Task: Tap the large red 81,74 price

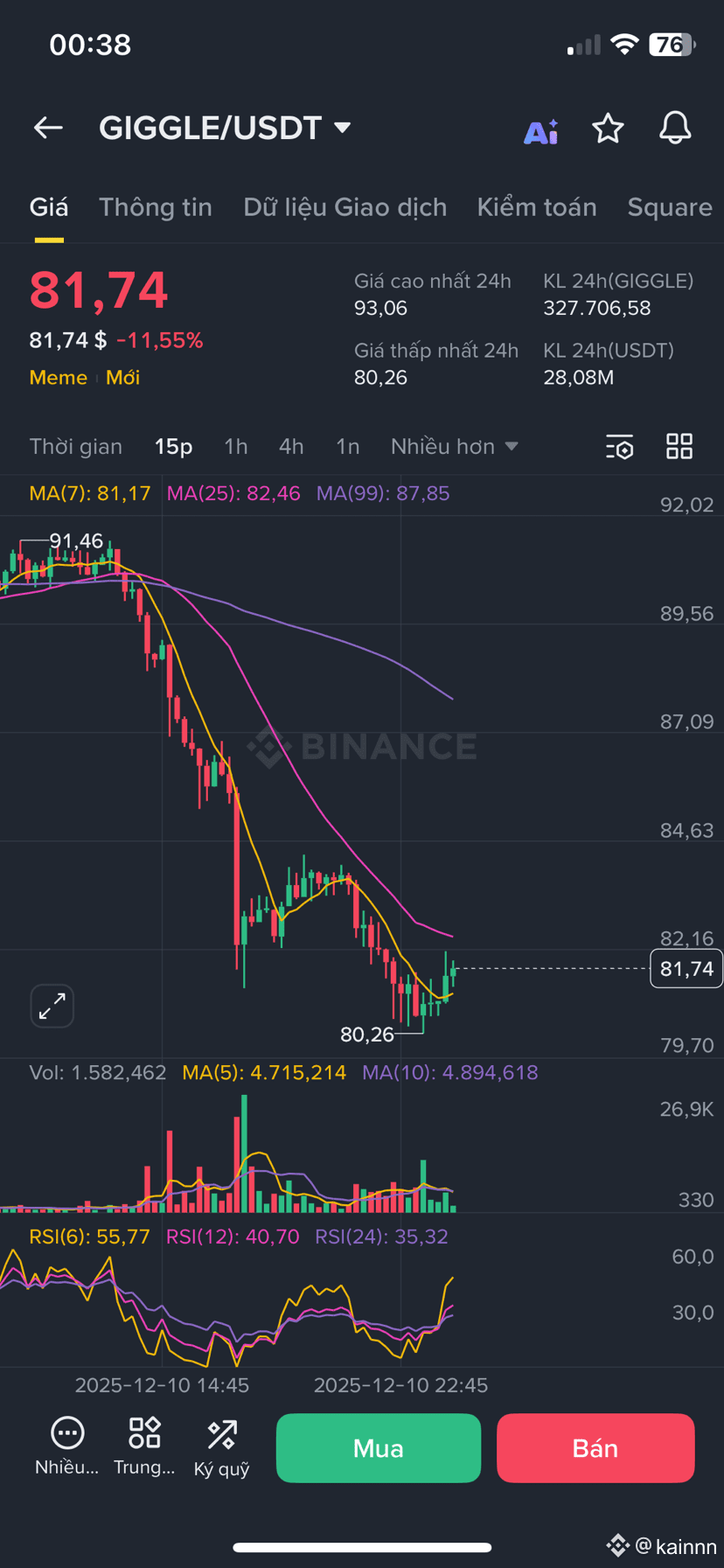Action: [99, 290]
